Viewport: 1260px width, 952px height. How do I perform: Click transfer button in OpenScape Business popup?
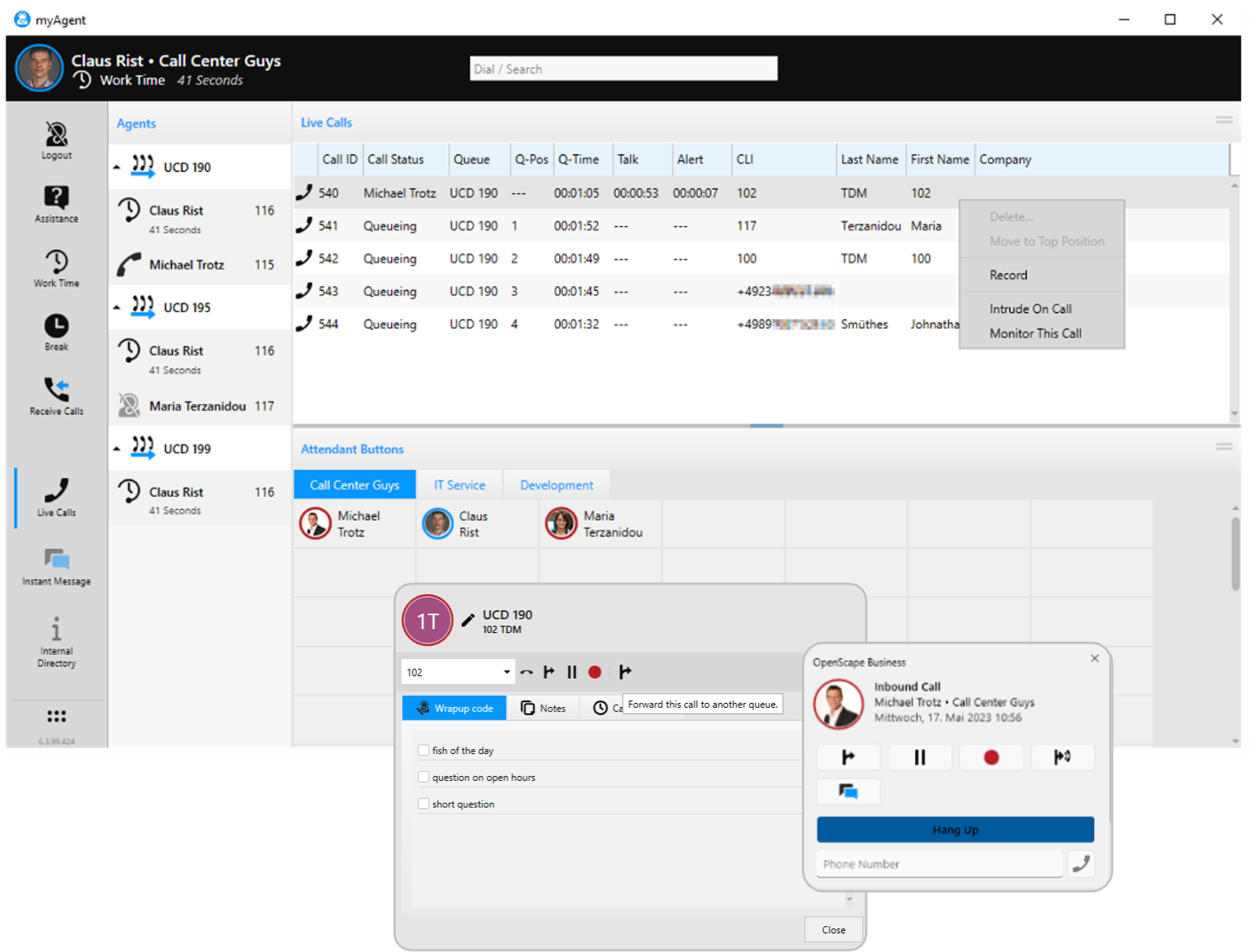pos(848,757)
